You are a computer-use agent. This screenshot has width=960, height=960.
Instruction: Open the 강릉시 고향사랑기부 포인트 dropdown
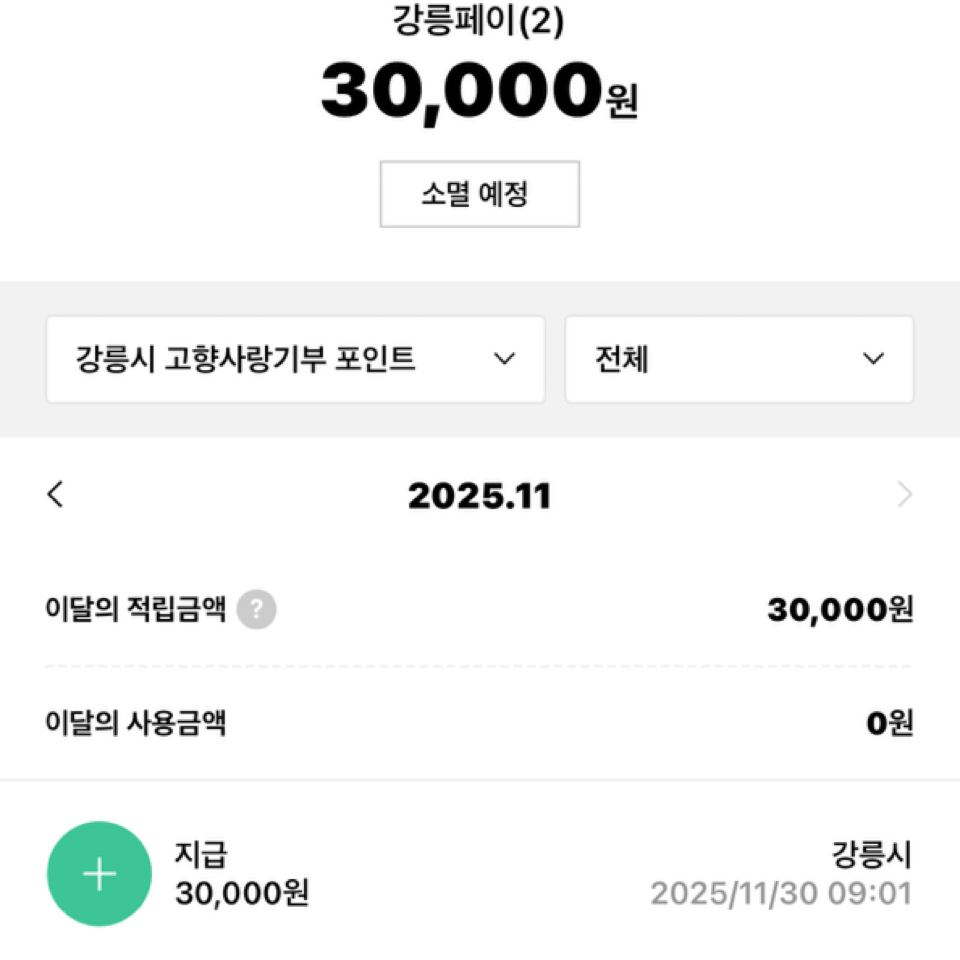[x=294, y=360]
